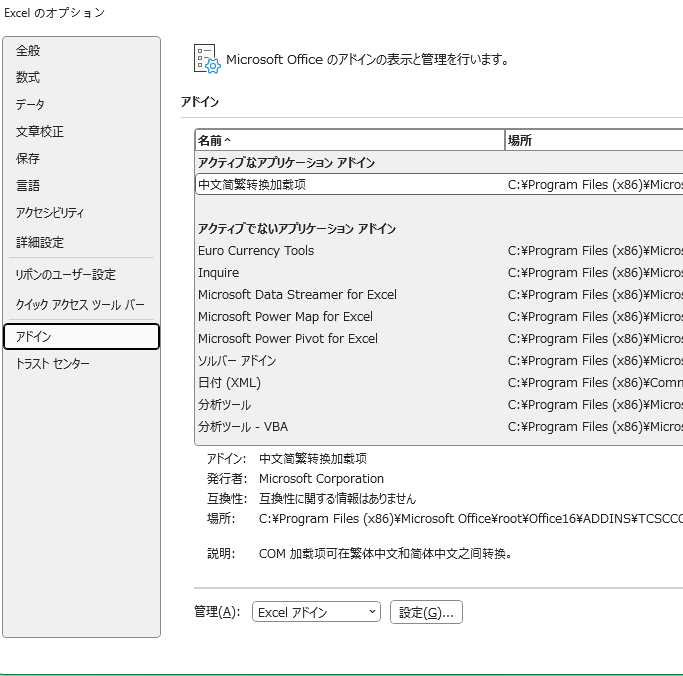Go to 文章校正 settings
This screenshot has width=683, height=676.
(40, 132)
